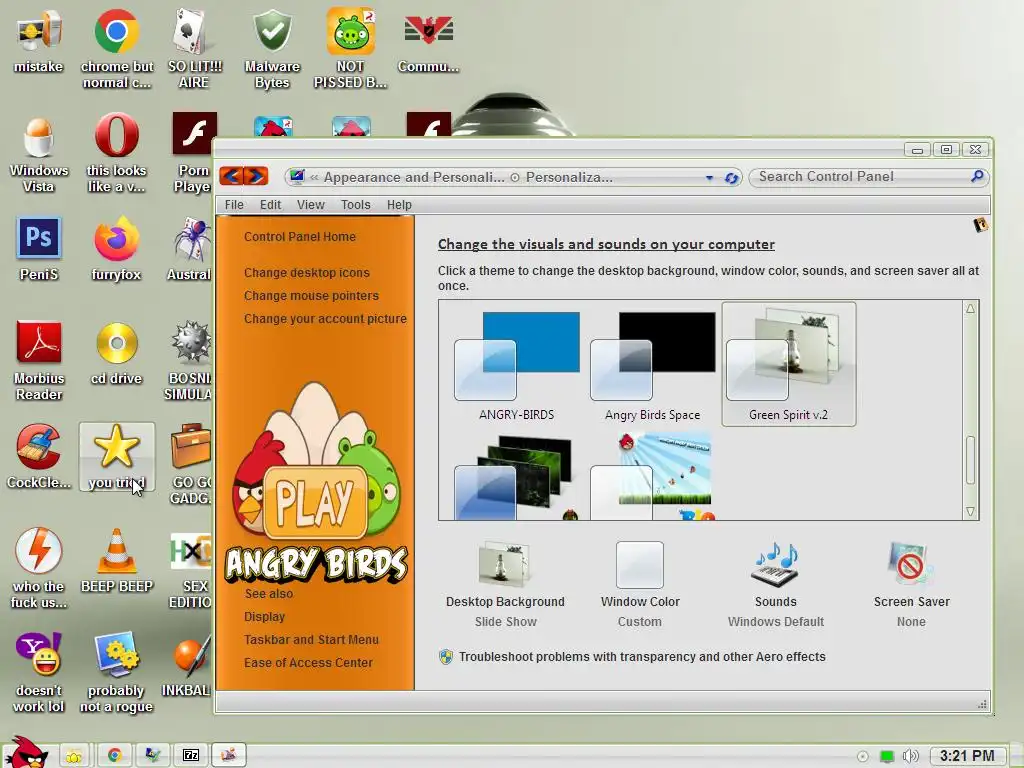Go back with the orange back arrow
Screen dimensions: 1024x768
(231, 176)
